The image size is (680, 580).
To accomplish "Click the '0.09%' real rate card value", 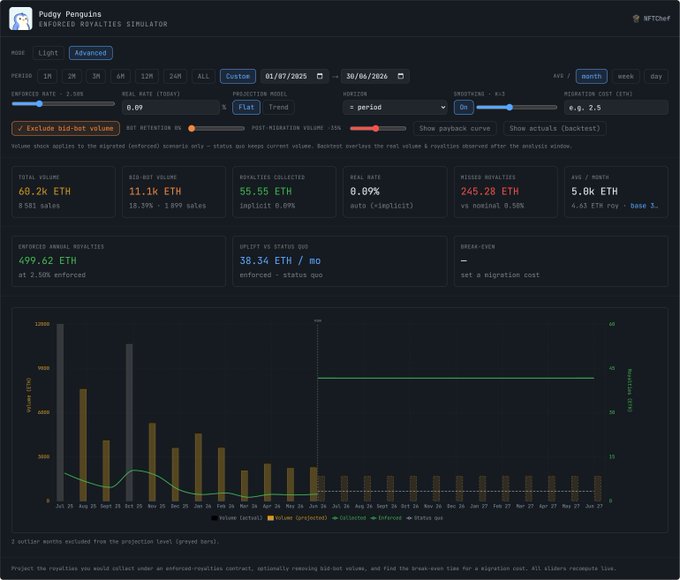I will [365, 191].
